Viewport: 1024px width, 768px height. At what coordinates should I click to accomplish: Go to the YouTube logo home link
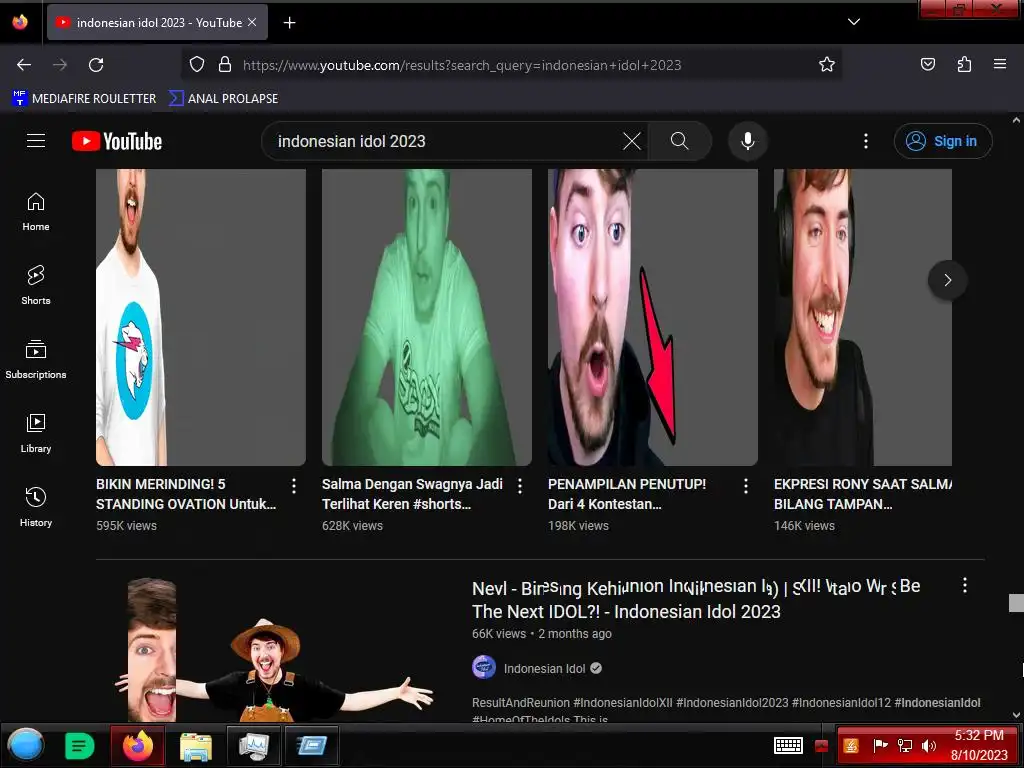(117, 141)
